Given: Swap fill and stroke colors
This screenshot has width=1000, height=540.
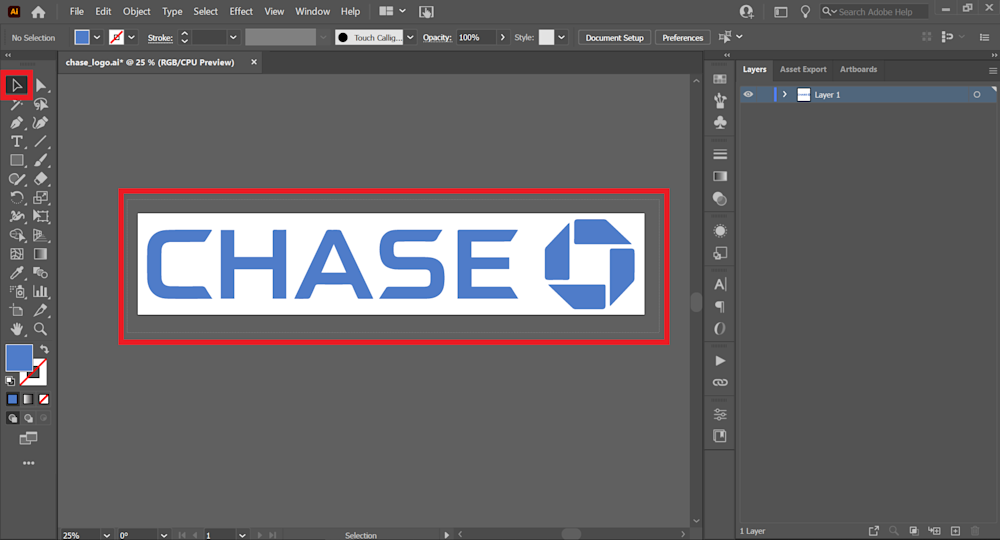Looking at the screenshot, I should point(44,349).
